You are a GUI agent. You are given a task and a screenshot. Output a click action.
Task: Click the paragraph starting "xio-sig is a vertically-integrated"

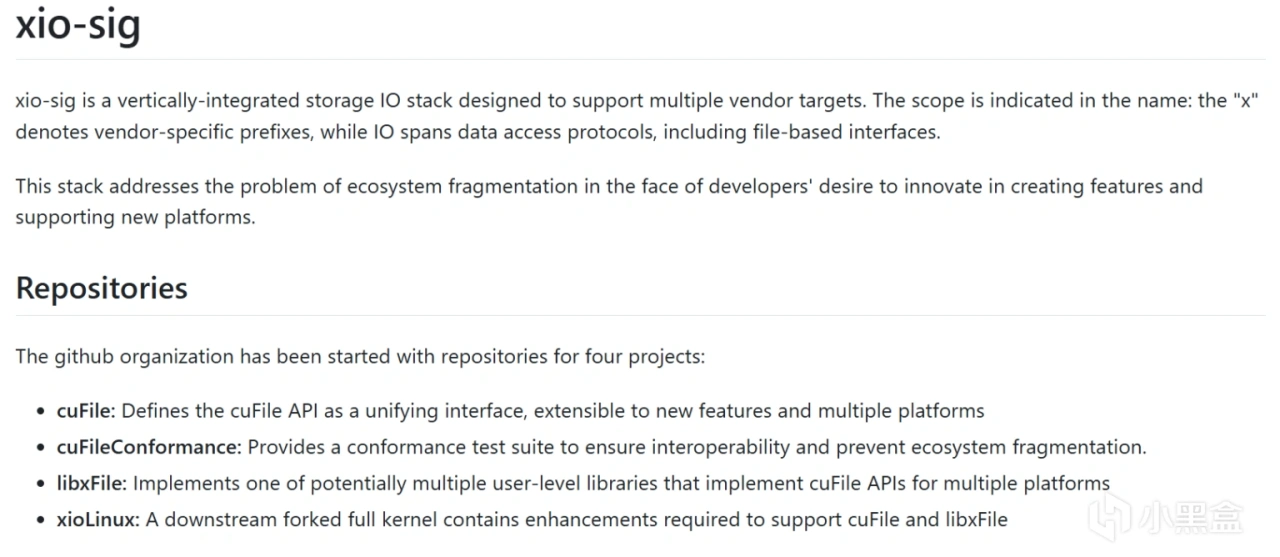(x=636, y=116)
